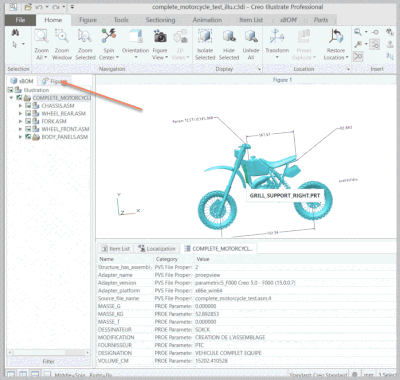Open the Item List tab in lower panel
Screen dimensions: 400x380
(116, 249)
